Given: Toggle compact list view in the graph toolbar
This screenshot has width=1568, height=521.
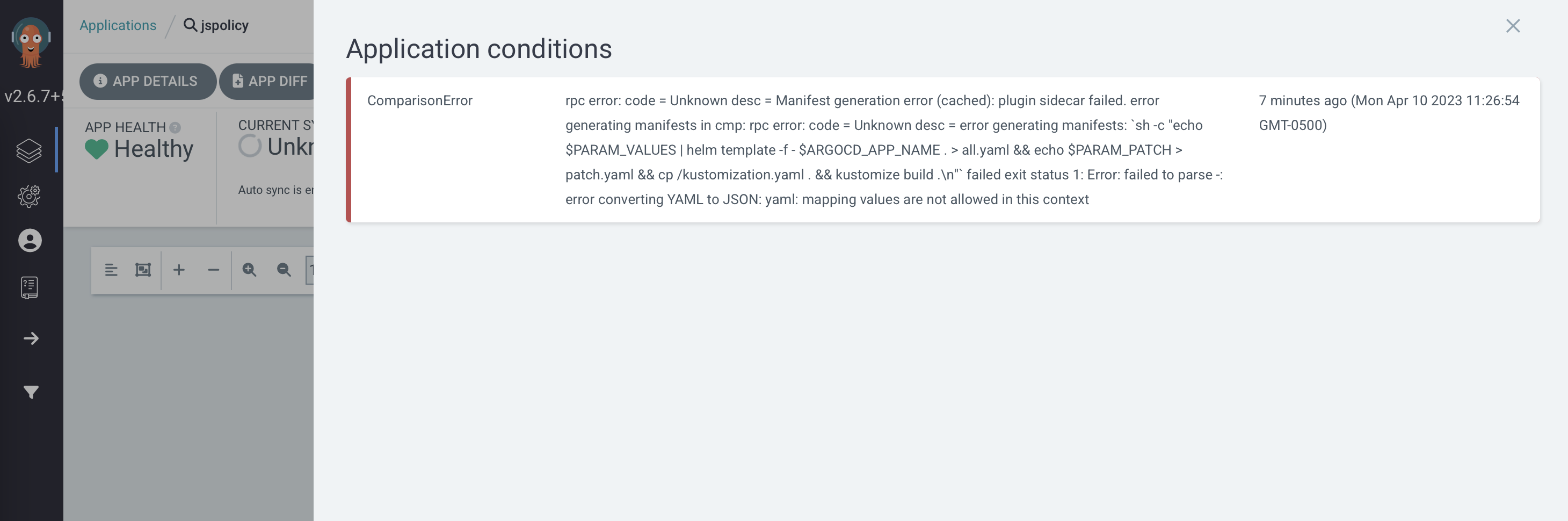Looking at the screenshot, I should [111, 270].
